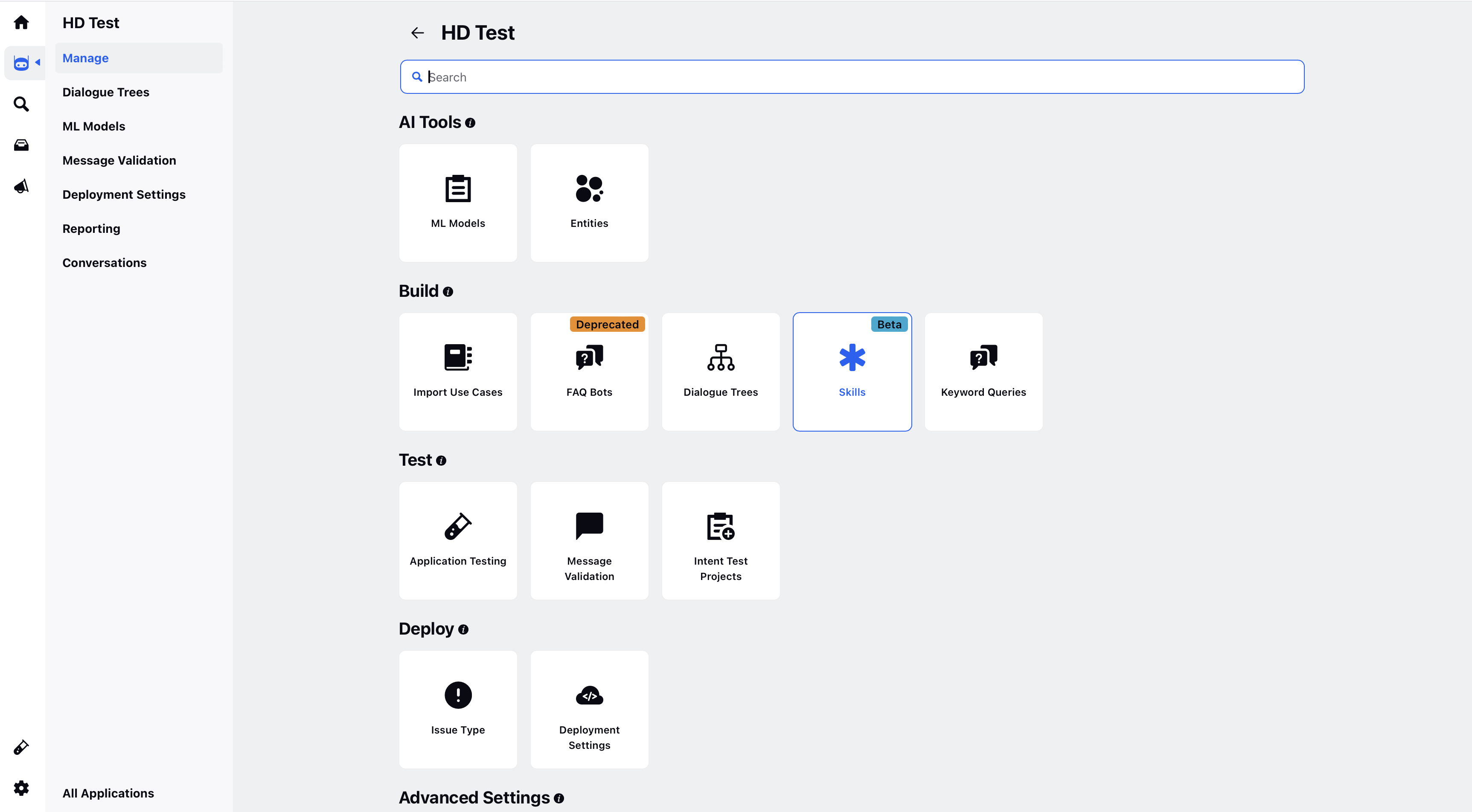
Task: Click the info icon next to Advanced Settings
Action: coord(559,798)
